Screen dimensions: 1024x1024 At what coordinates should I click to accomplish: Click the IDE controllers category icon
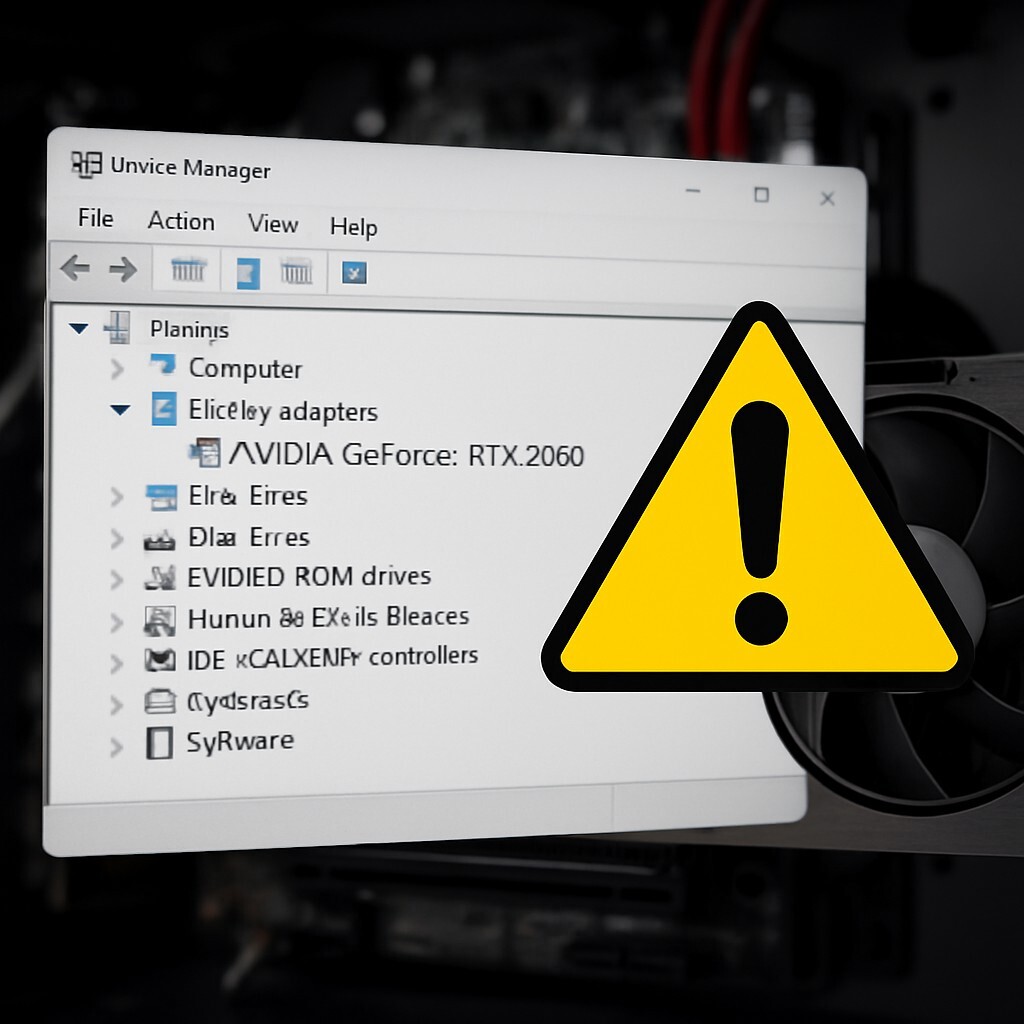(x=160, y=660)
